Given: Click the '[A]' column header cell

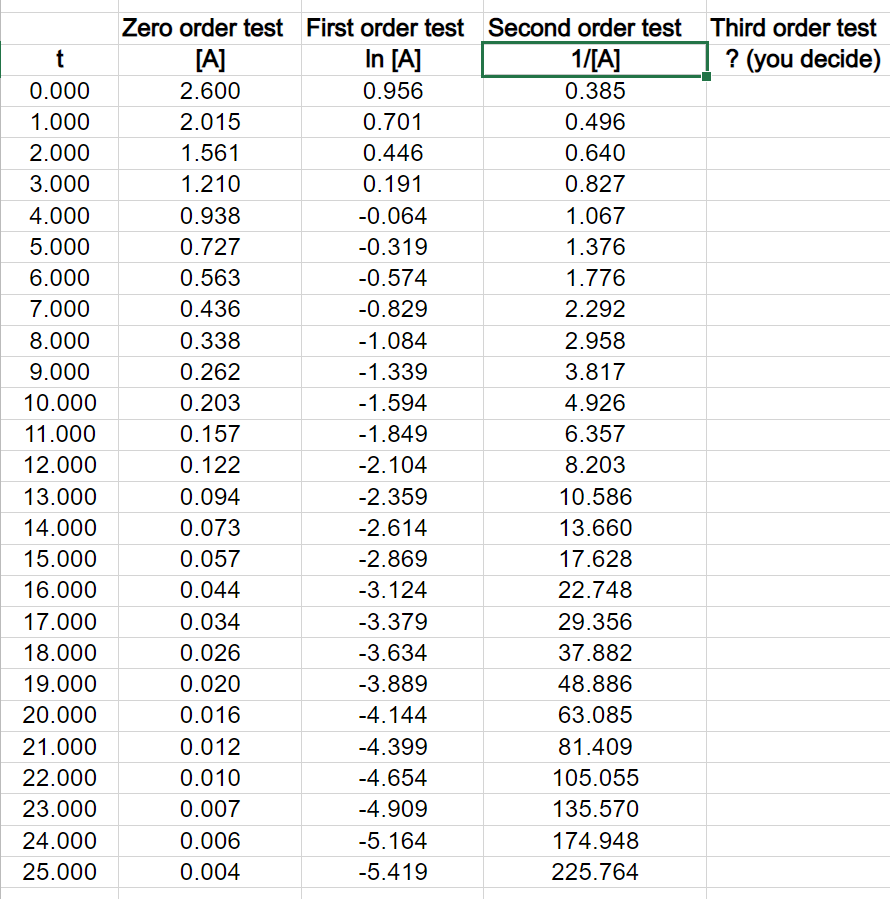Looking at the screenshot, I should 210,60.
